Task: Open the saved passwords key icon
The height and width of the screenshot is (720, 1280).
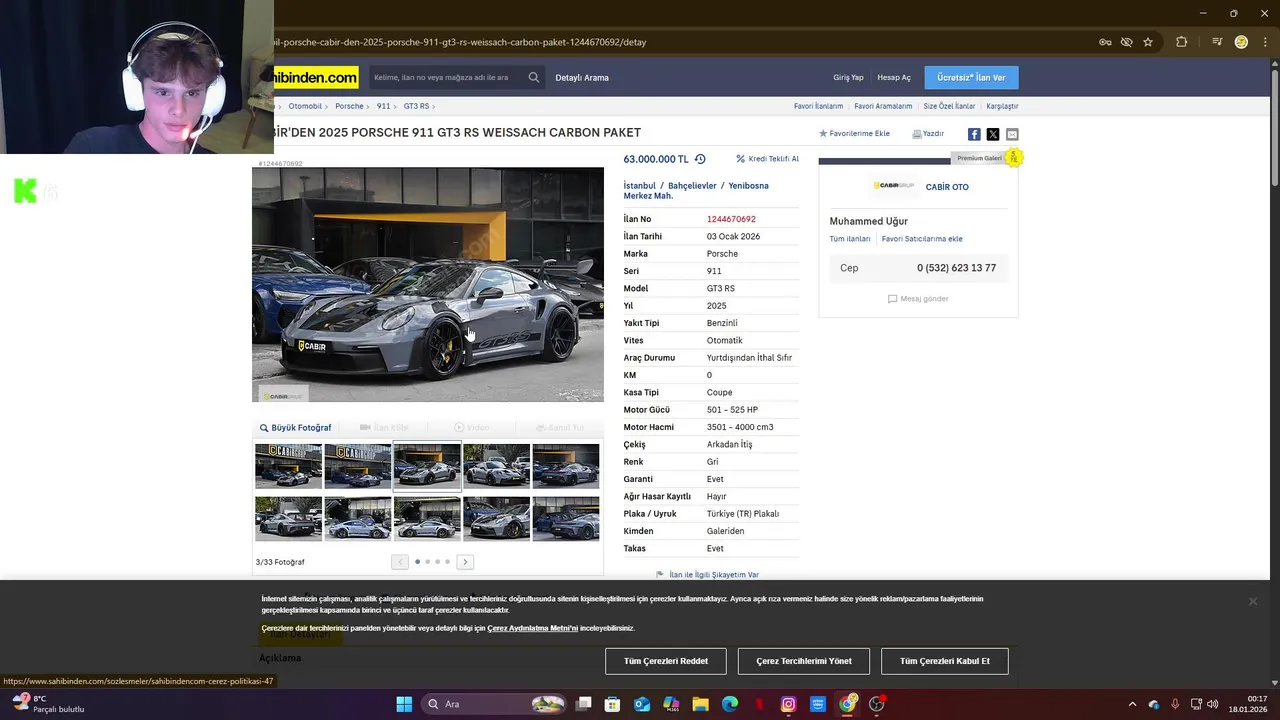Action: tap(1105, 42)
